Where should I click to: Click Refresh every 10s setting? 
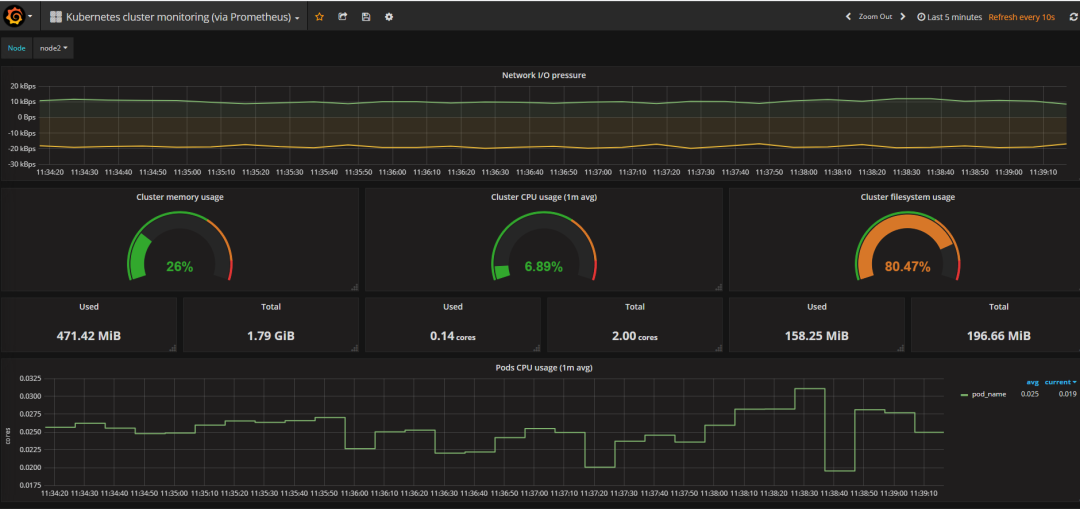point(1021,17)
